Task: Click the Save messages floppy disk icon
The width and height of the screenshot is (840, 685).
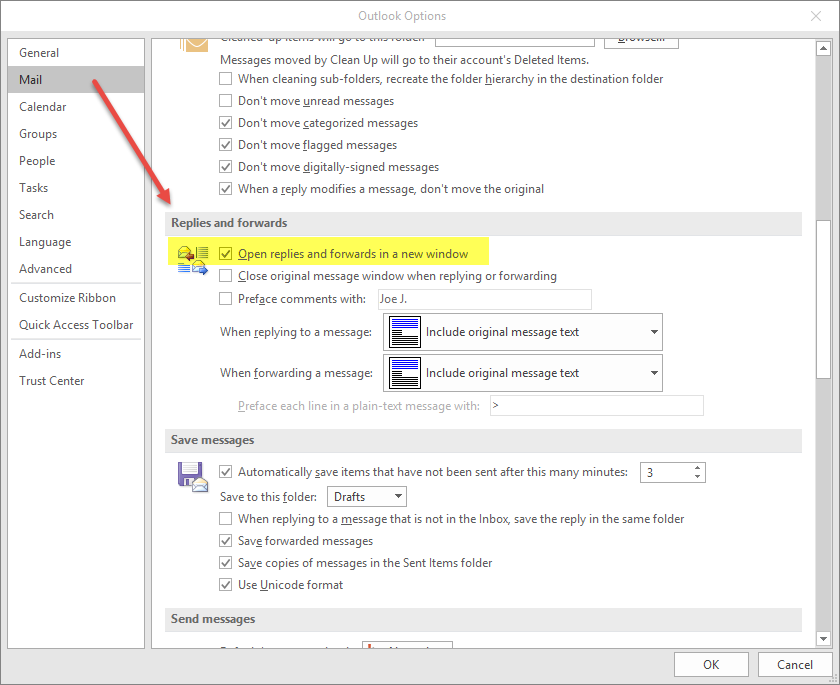Action: [x=192, y=477]
